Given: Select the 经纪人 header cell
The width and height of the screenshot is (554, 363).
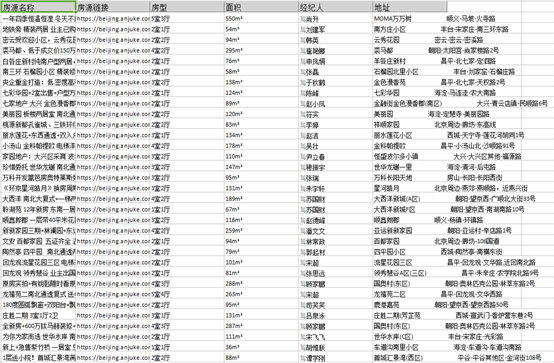Looking at the screenshot, I should point(336,7).
